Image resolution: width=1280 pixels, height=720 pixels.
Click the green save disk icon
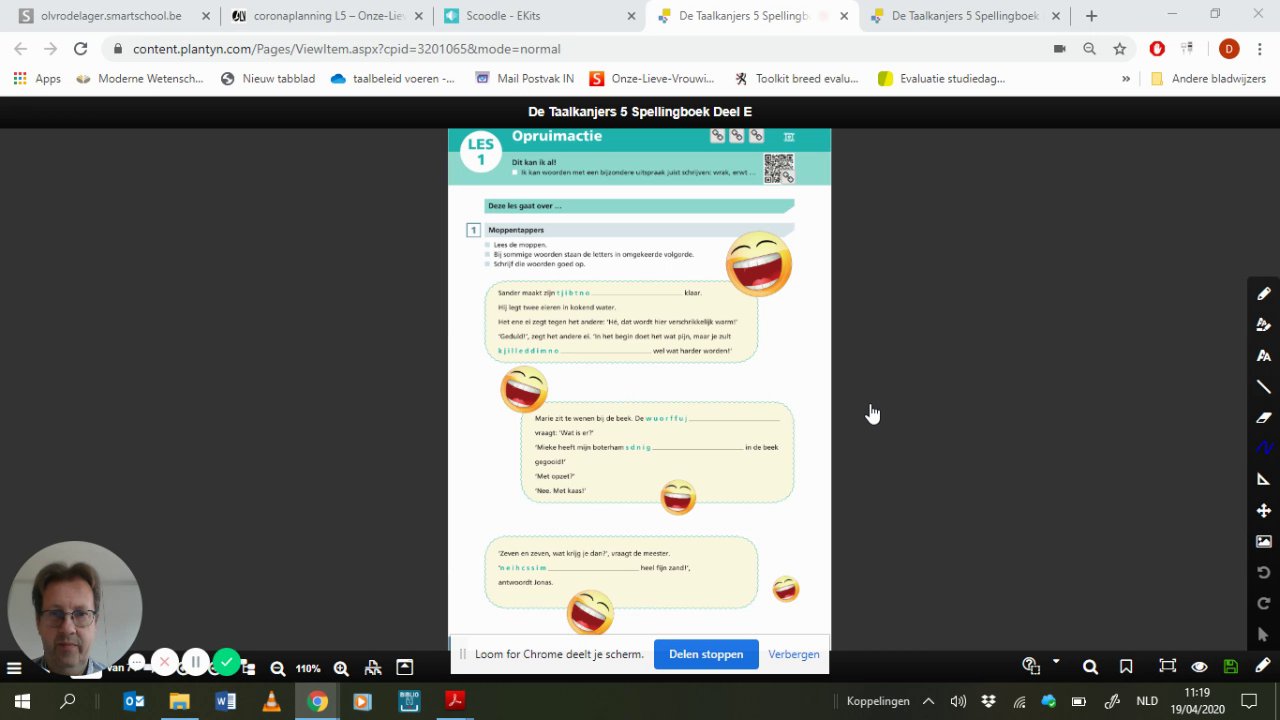(1231, 667)
